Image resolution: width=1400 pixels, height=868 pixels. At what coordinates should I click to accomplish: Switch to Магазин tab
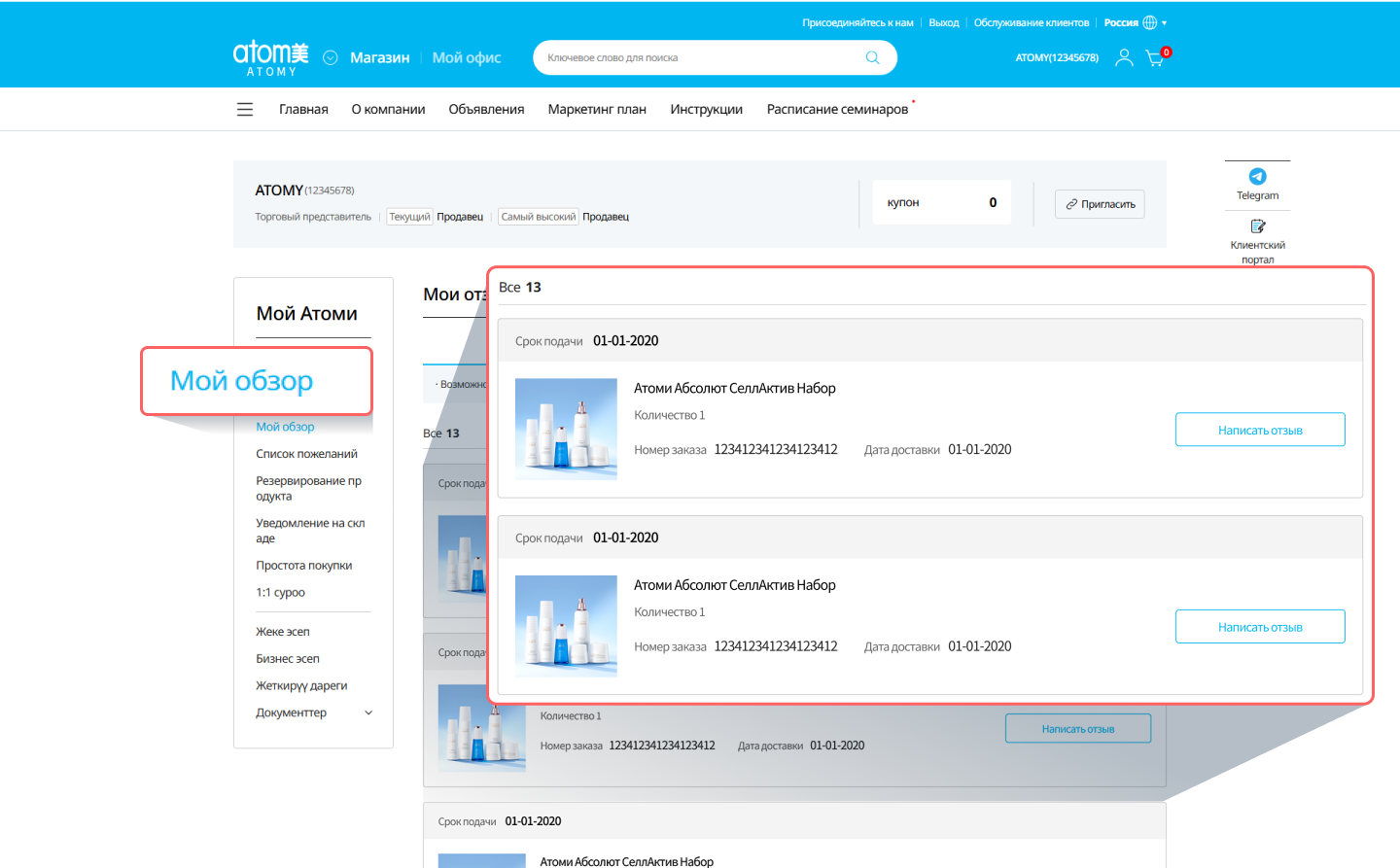click(380, 57)
